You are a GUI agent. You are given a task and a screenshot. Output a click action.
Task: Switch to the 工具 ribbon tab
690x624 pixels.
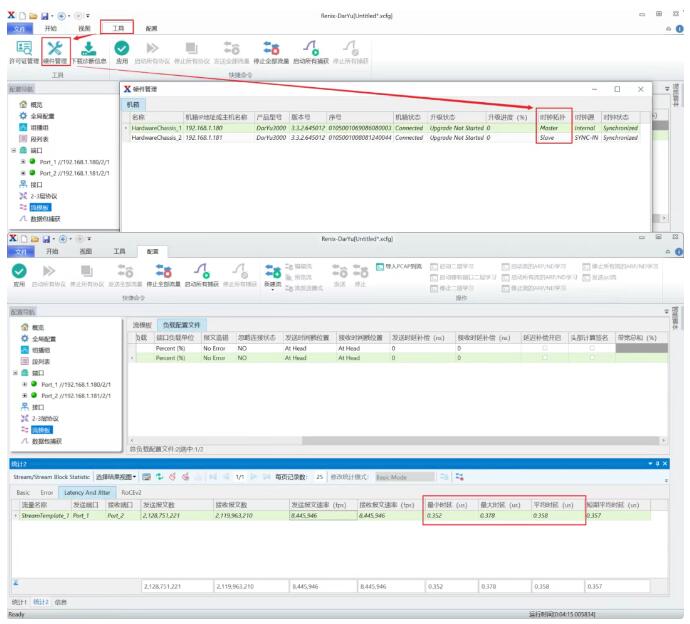(x=116, y=28)
